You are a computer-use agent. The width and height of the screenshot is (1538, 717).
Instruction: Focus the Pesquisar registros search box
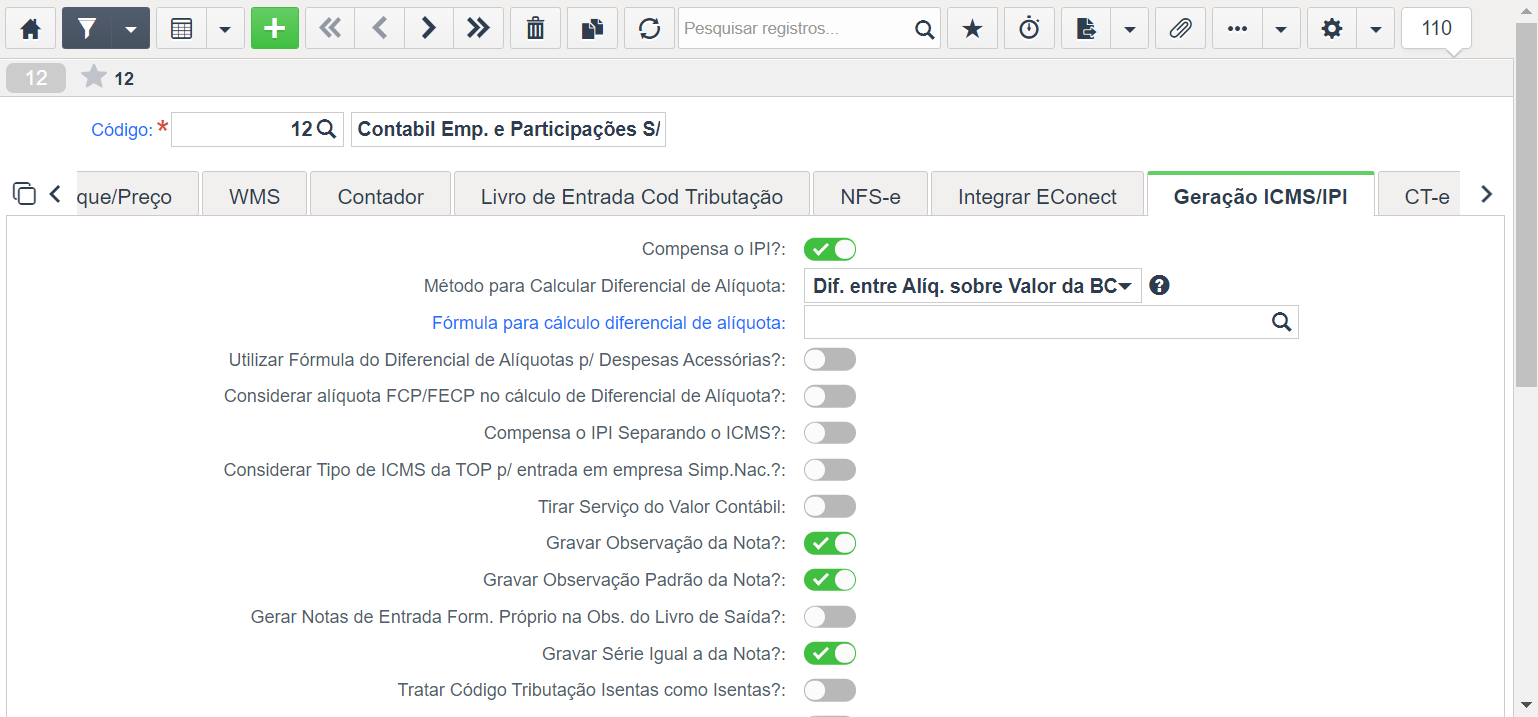click(x=795, y=29)
